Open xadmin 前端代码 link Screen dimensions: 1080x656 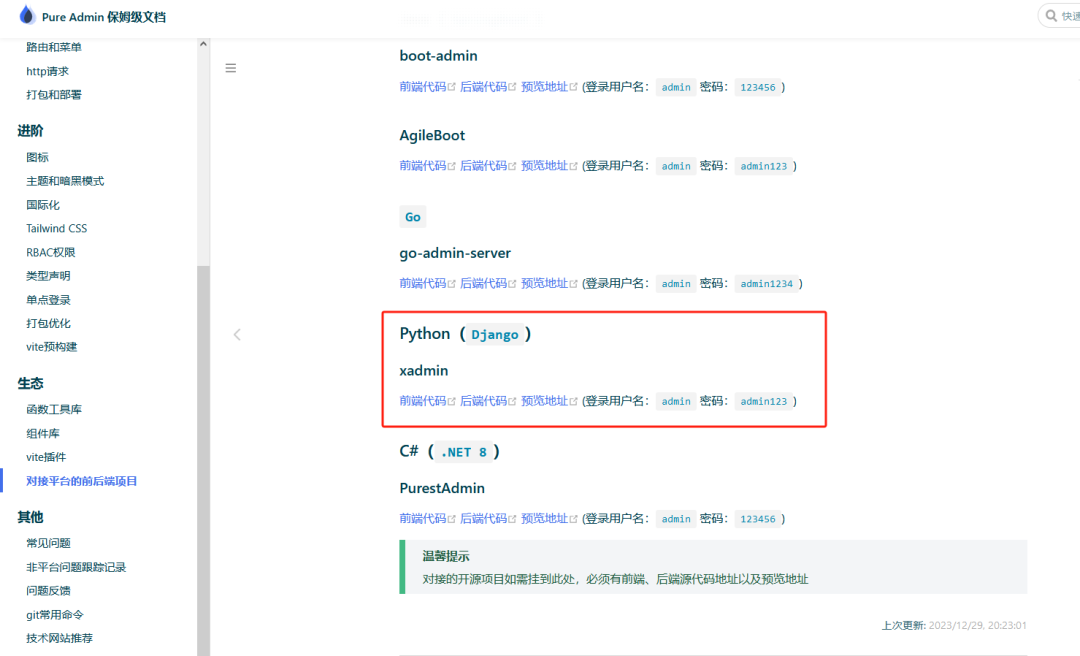pyautogui.click(x=423, y=401)
